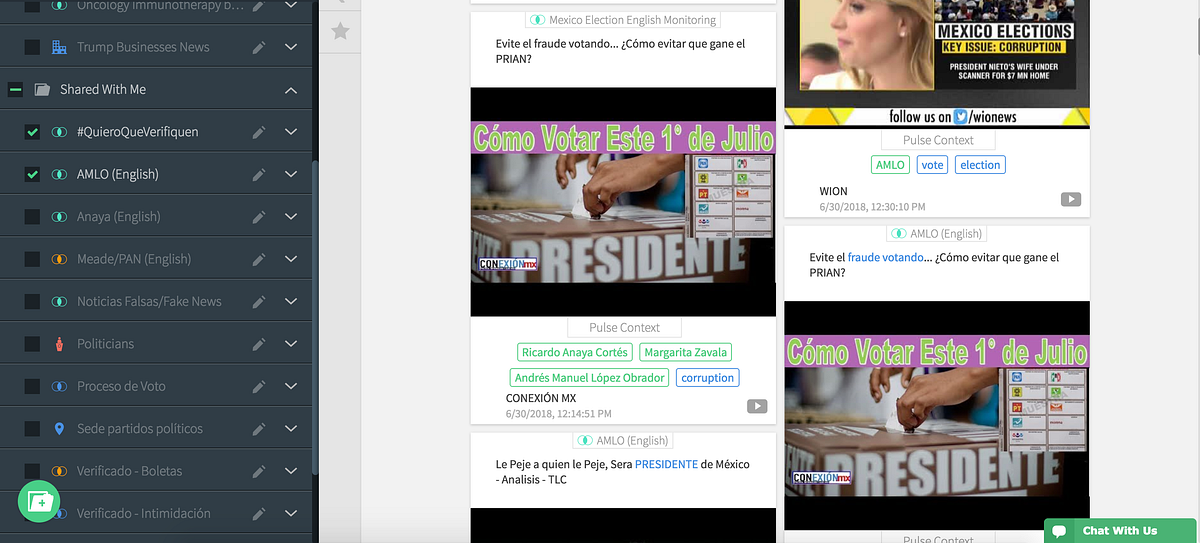The image size is (1200, 543).
Task: Click the Meade/PAN orange pulse icon
Action: 59,259
